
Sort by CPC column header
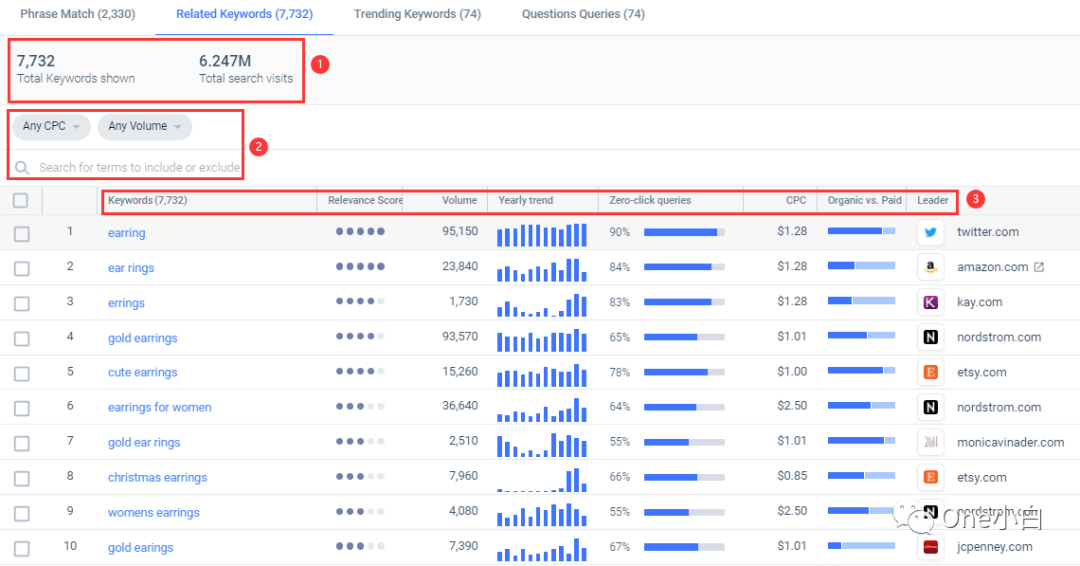click(x=796, y=200)
